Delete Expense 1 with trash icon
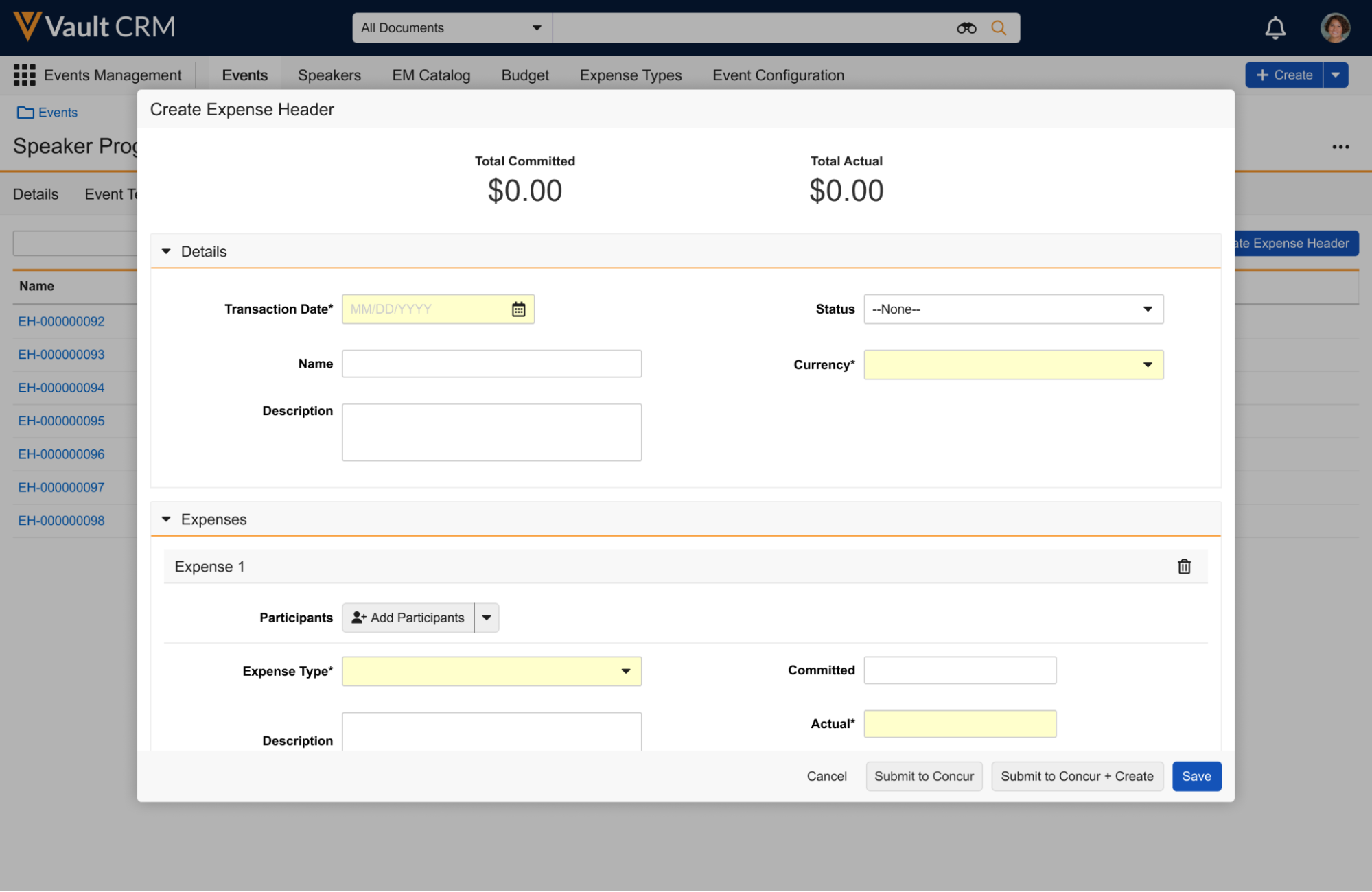This screenshot has height=892, width=1372. tap(1184, 567)
